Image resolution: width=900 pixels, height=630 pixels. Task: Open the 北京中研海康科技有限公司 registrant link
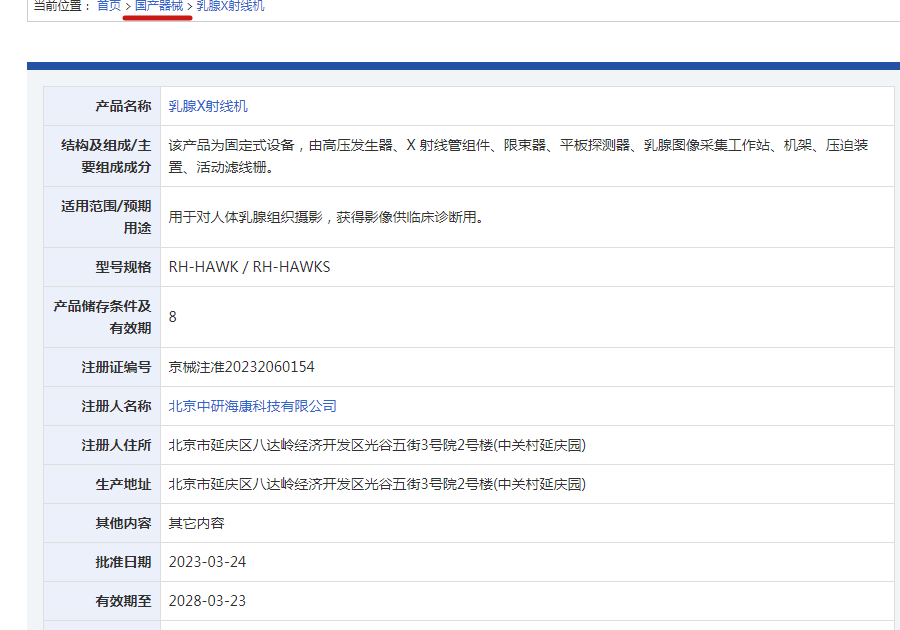point(253,406)
